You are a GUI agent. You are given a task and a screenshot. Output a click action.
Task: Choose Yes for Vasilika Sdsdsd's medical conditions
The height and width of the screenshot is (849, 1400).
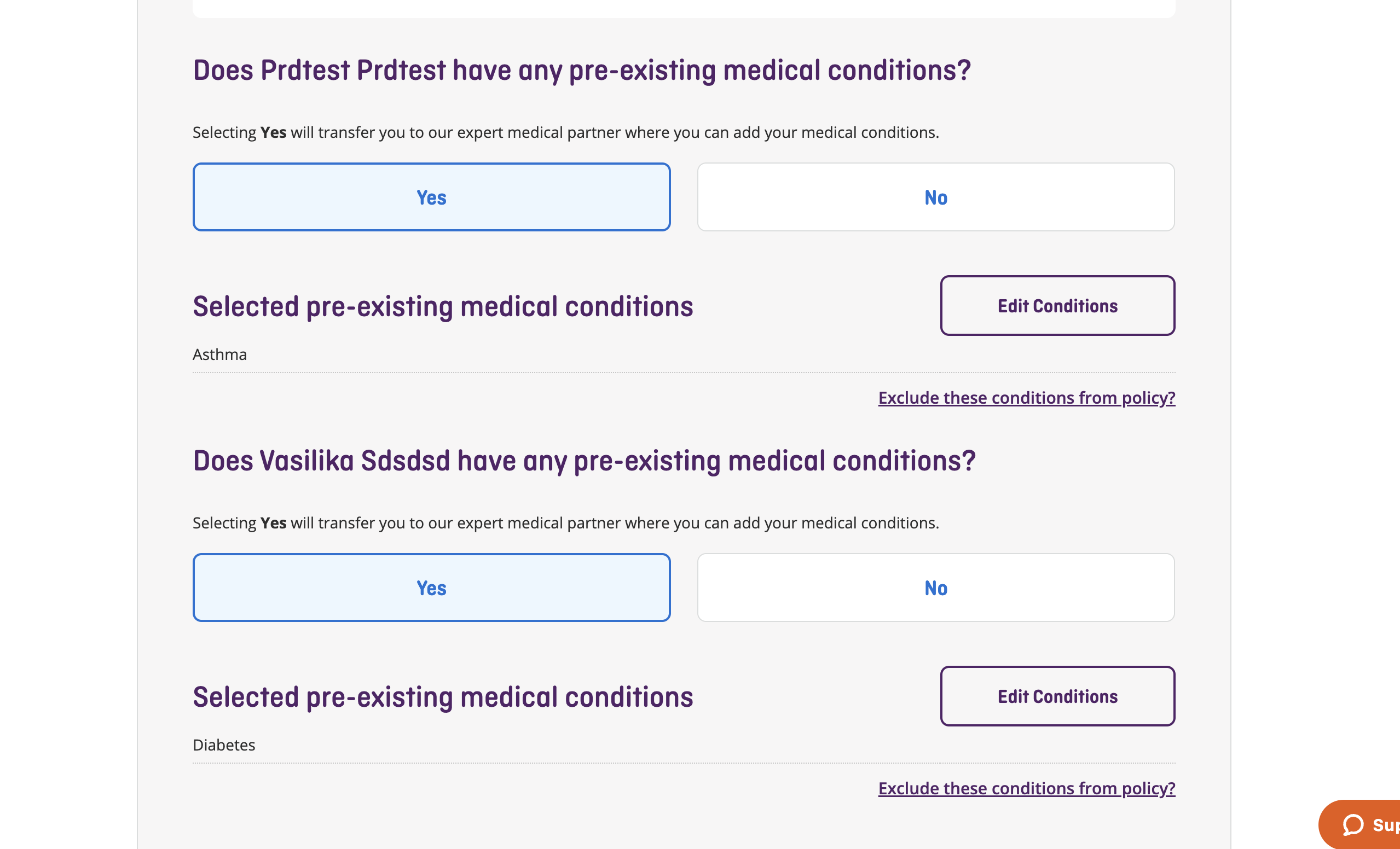tap(431, 588)
